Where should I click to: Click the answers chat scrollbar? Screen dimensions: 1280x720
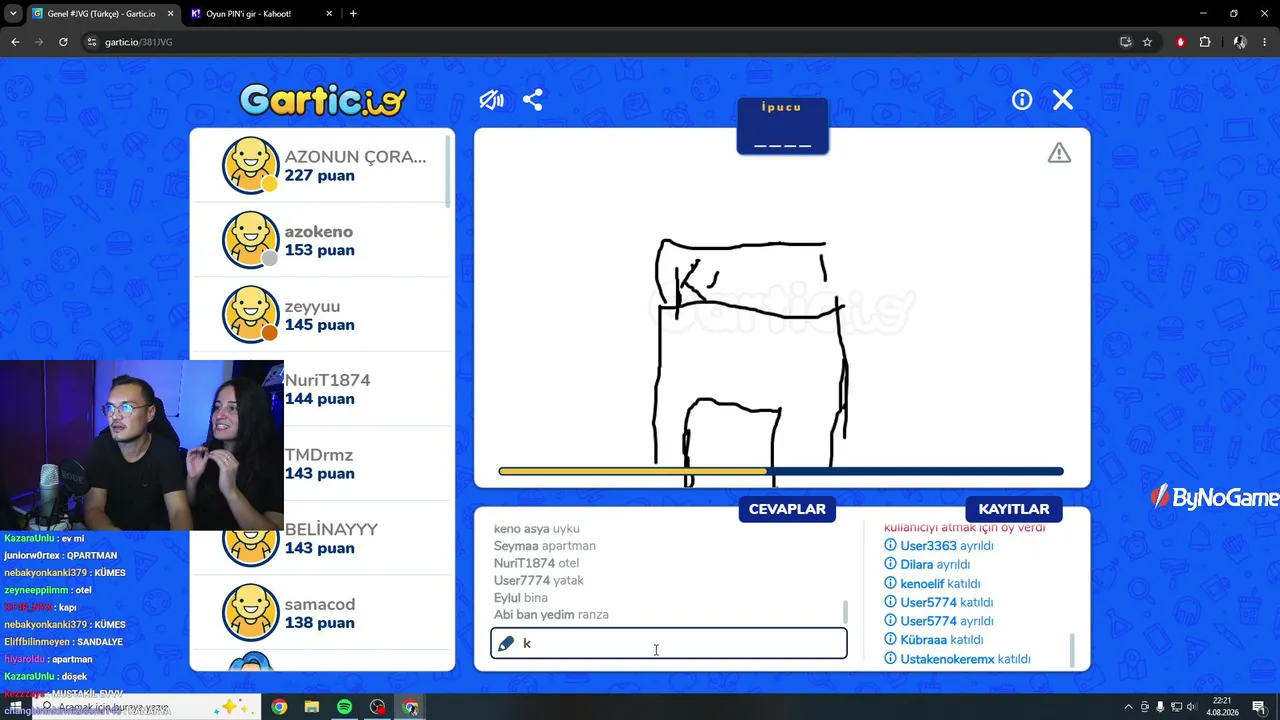click(x=846, y=611)
